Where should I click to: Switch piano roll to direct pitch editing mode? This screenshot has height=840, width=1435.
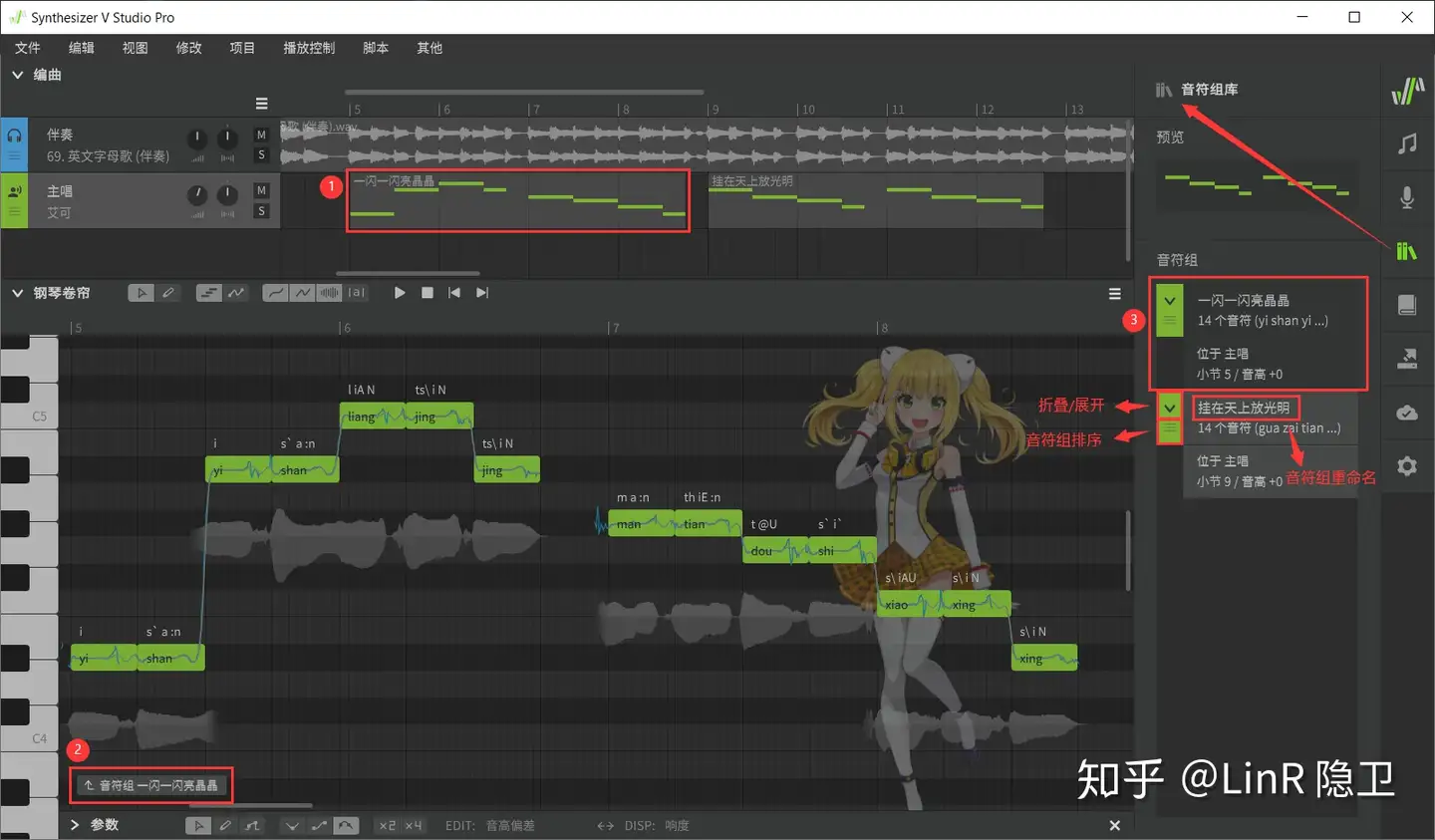coord(235,293)
